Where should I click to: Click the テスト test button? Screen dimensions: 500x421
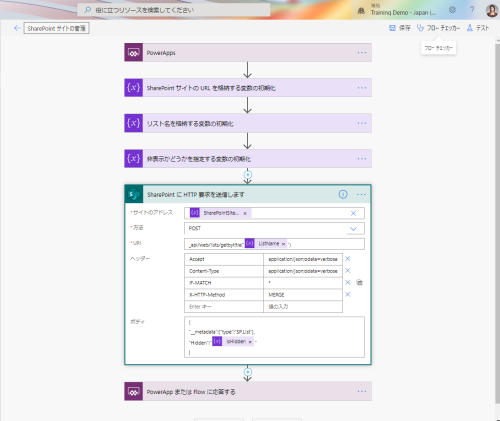pos(478,28)
